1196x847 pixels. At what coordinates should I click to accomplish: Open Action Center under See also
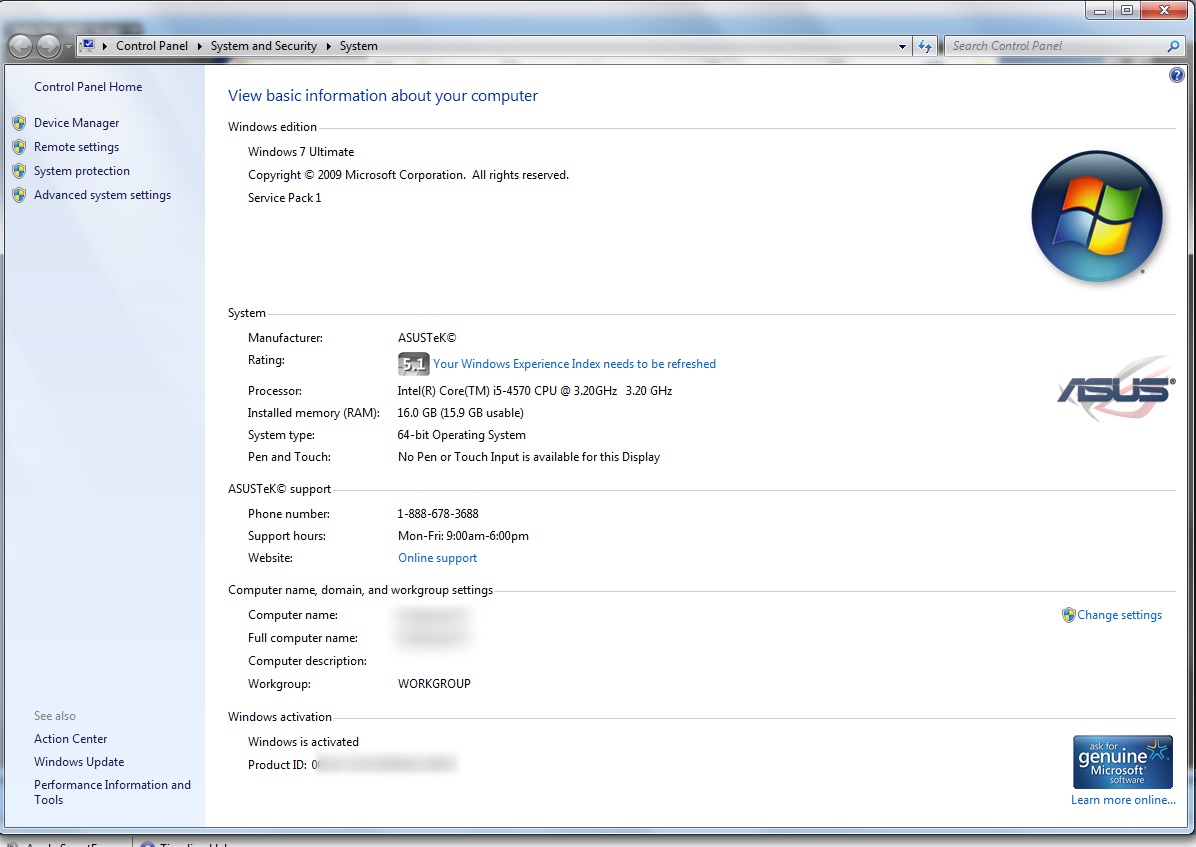(x=70, y=739)
